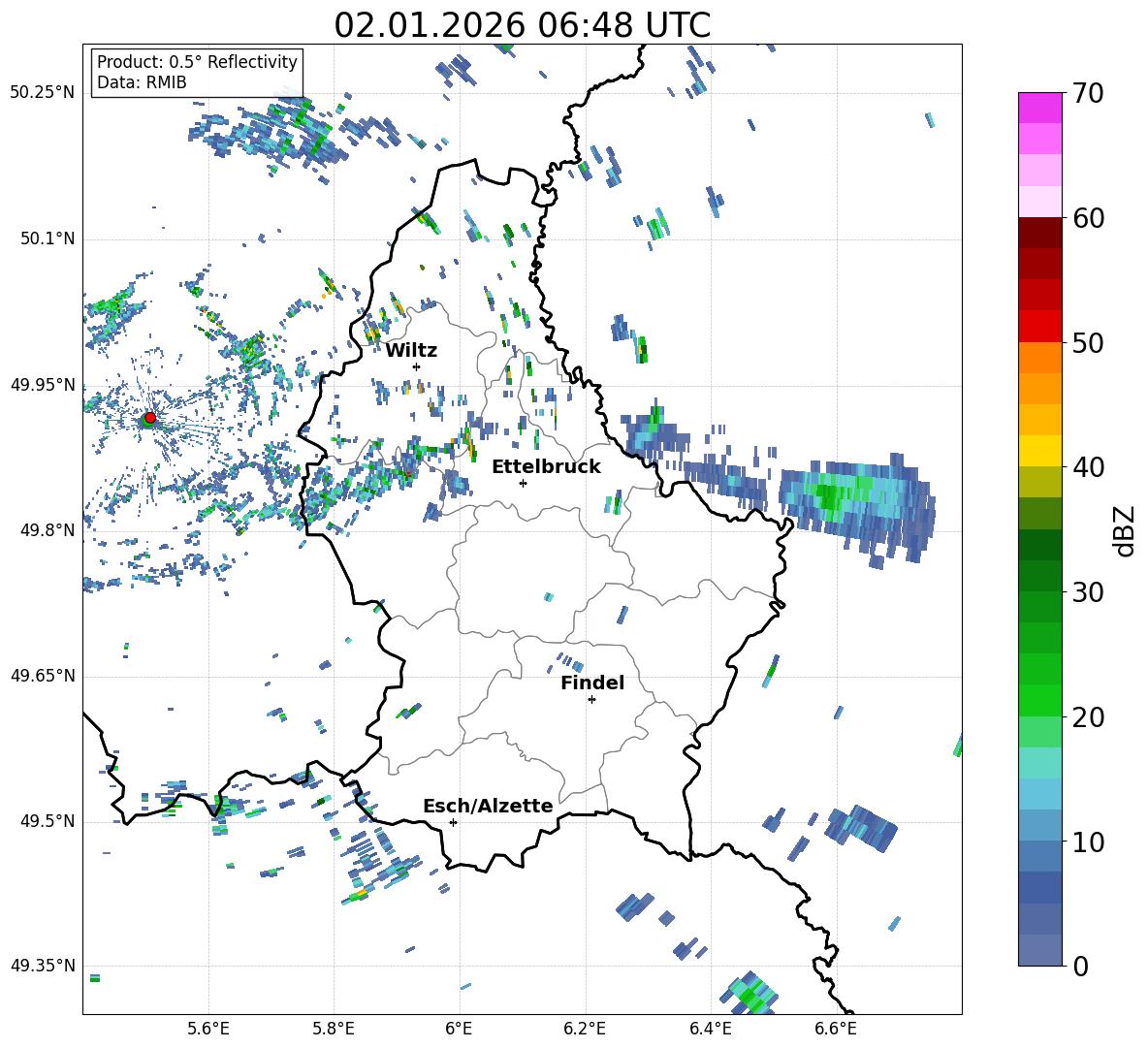Click the 49.95°N latitude label

pos(43,384)
